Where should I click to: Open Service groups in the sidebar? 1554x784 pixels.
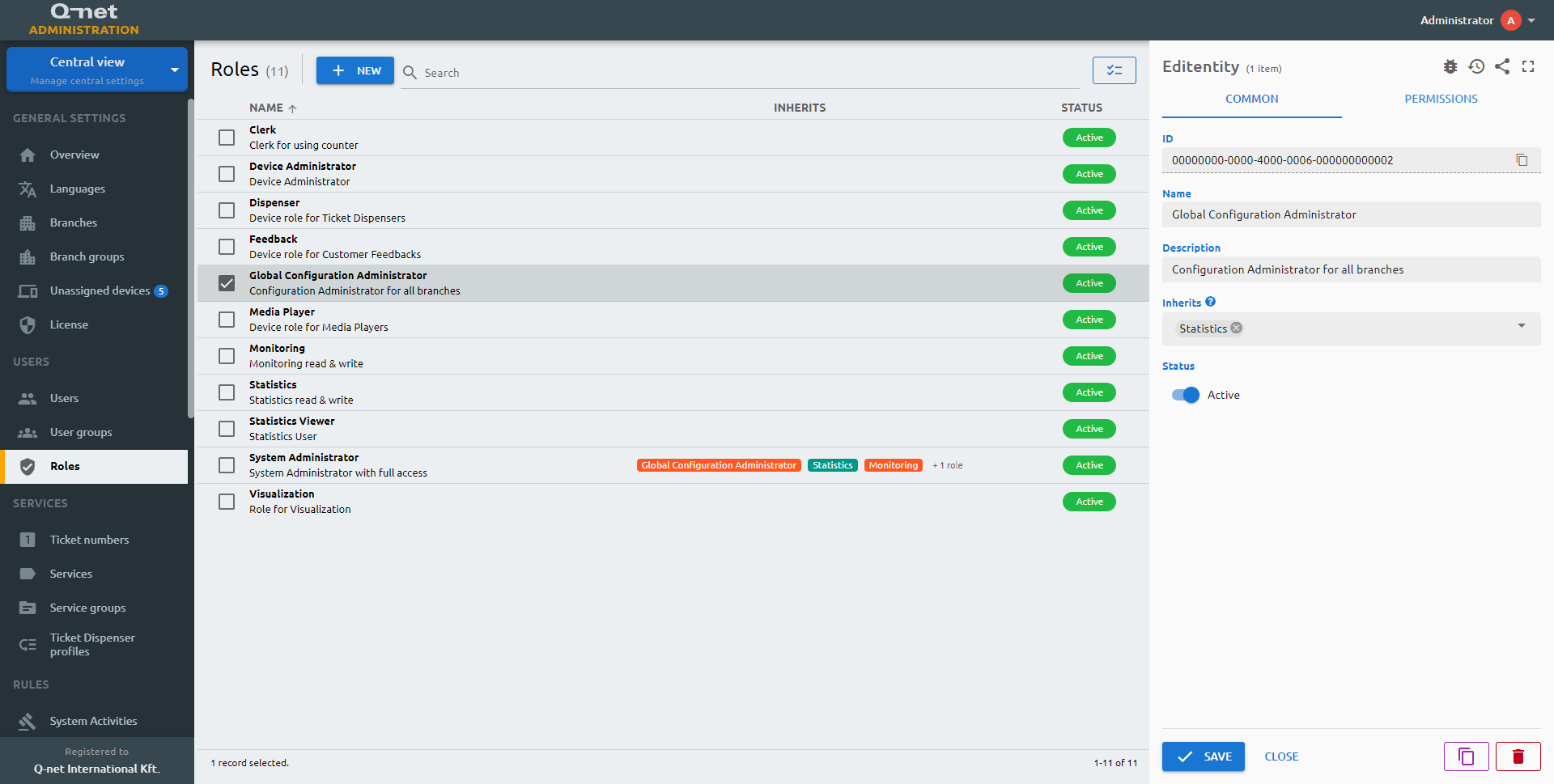(96, 608)
